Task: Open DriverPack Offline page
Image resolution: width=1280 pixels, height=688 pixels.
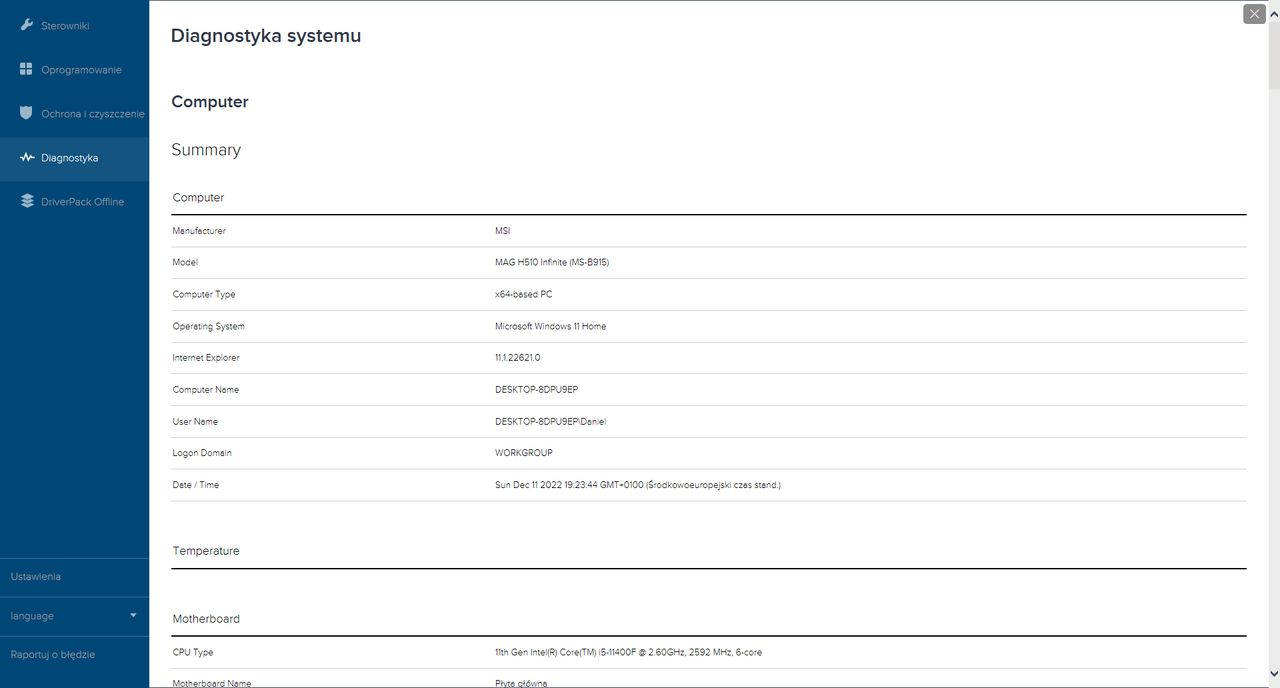Action: (x=82, y=202)
